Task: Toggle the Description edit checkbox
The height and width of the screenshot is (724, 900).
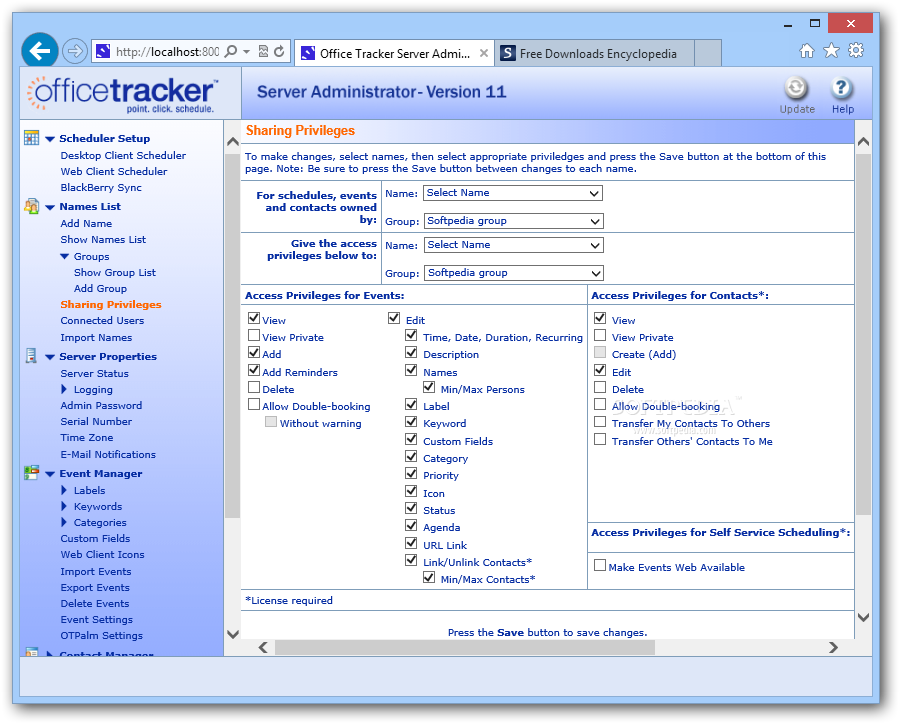Action: click(x=411, y=353)
